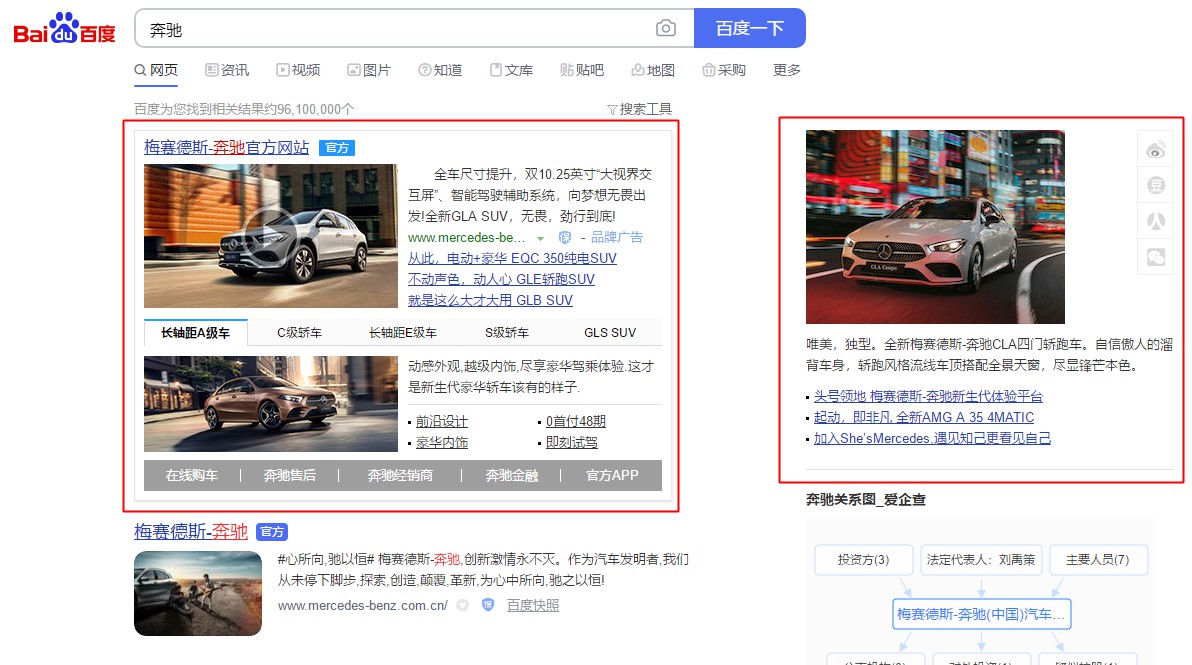Open 梅赛德斯-奔驰官方网站 title link
The width and height of the screenshot is (1192, 665).
[227, 147]
